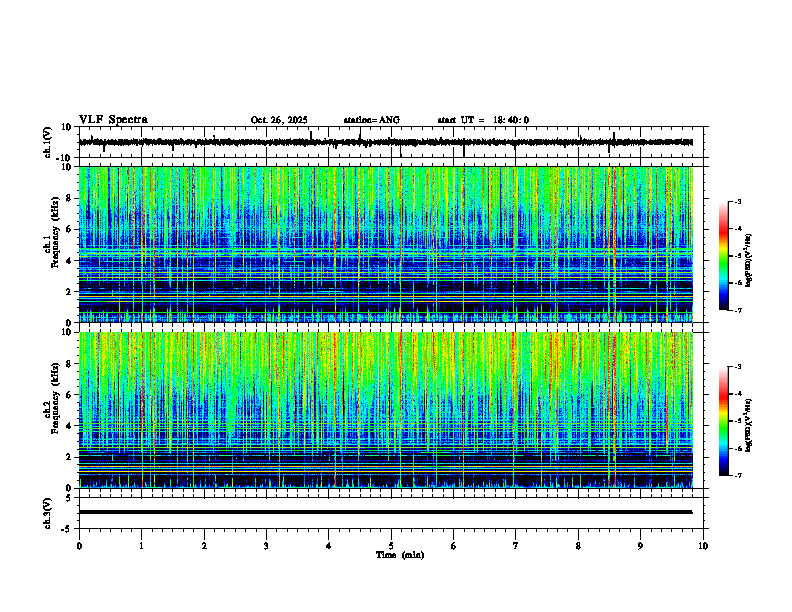Click the ch.2 colorbar "log(PSD)(V²/Hz)" label
This screenshot has width=792, height=612.
click(x=749, y=425)
